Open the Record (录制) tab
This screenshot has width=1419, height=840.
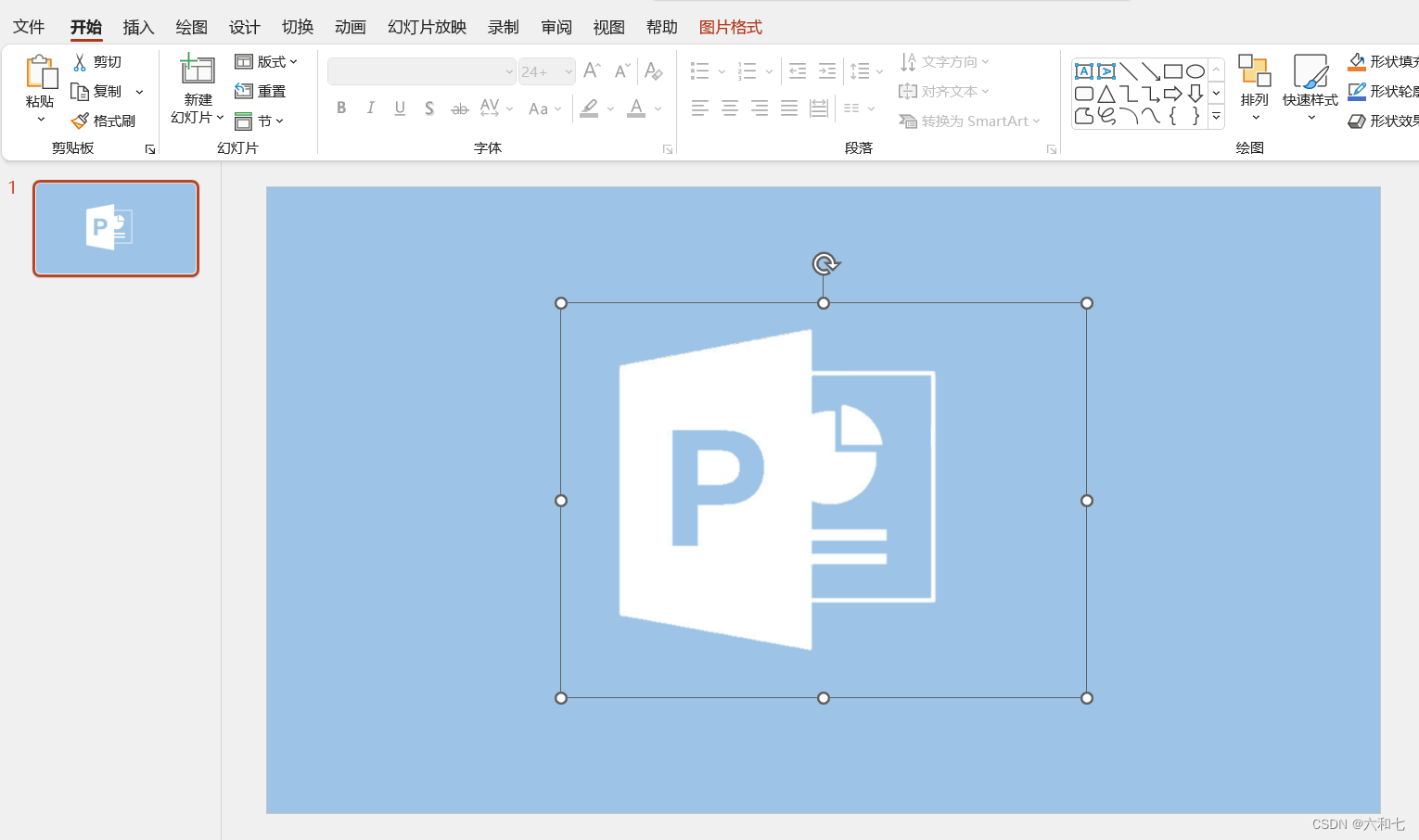(504, 27)
